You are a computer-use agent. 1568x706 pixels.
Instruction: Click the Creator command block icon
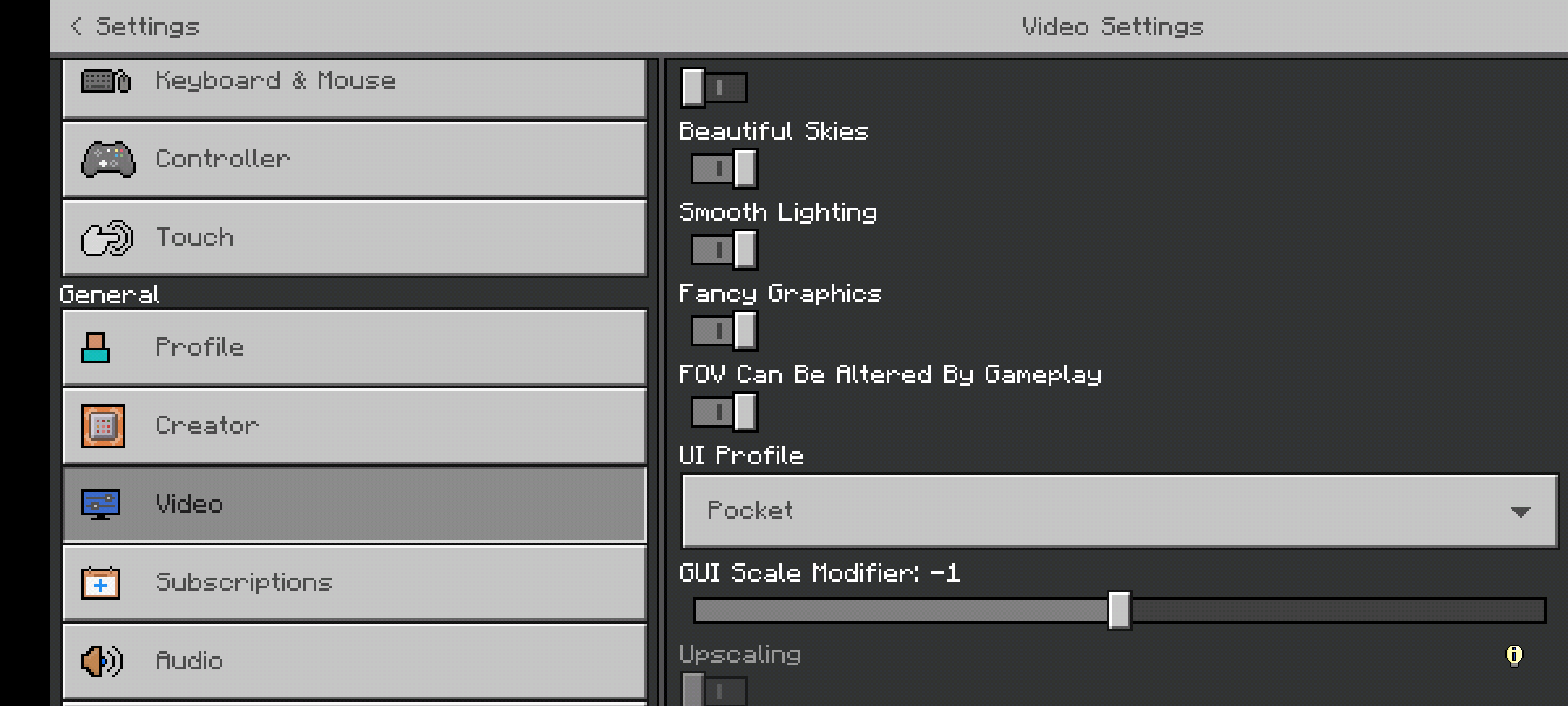point(103,426)
